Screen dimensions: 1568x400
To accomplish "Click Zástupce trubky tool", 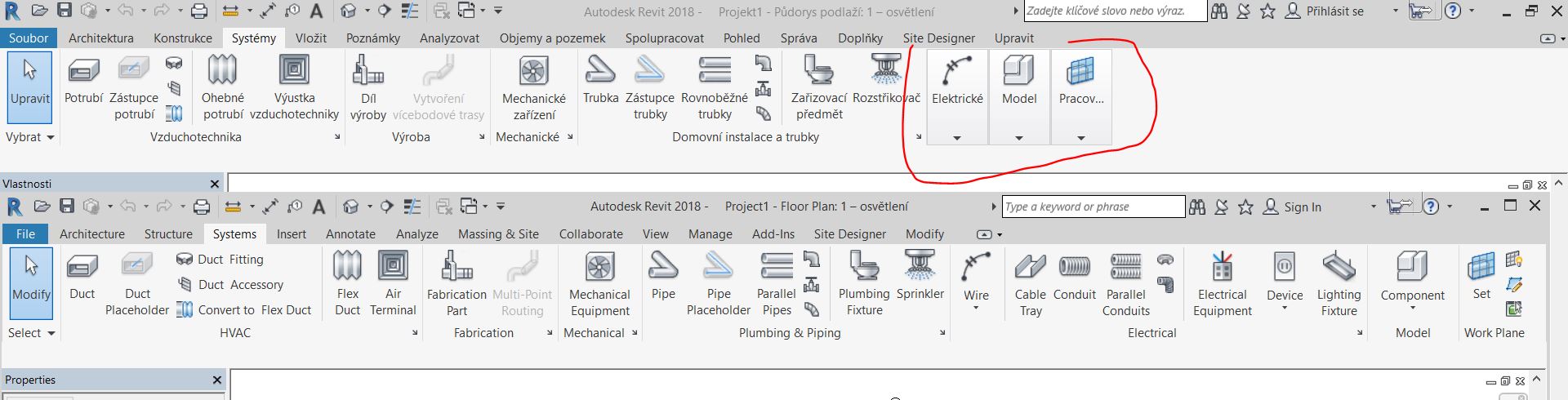I will tap(650, 88).
